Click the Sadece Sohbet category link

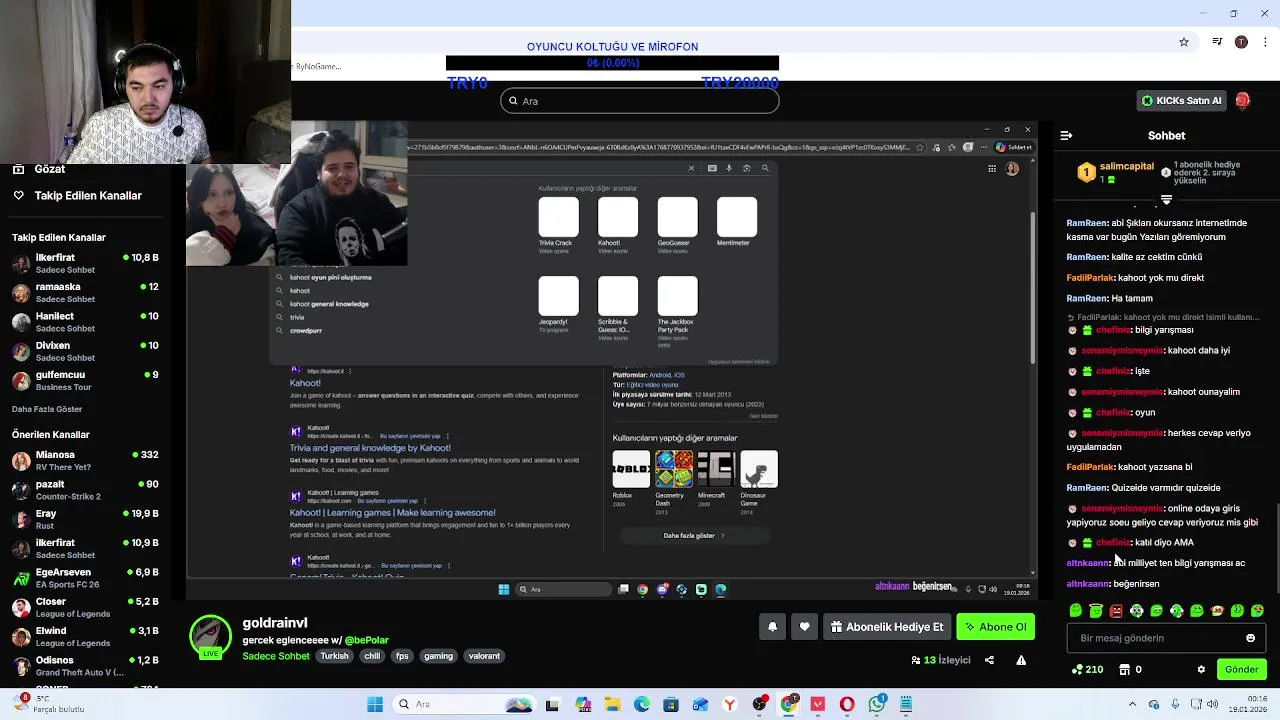(x=276, y=656)
